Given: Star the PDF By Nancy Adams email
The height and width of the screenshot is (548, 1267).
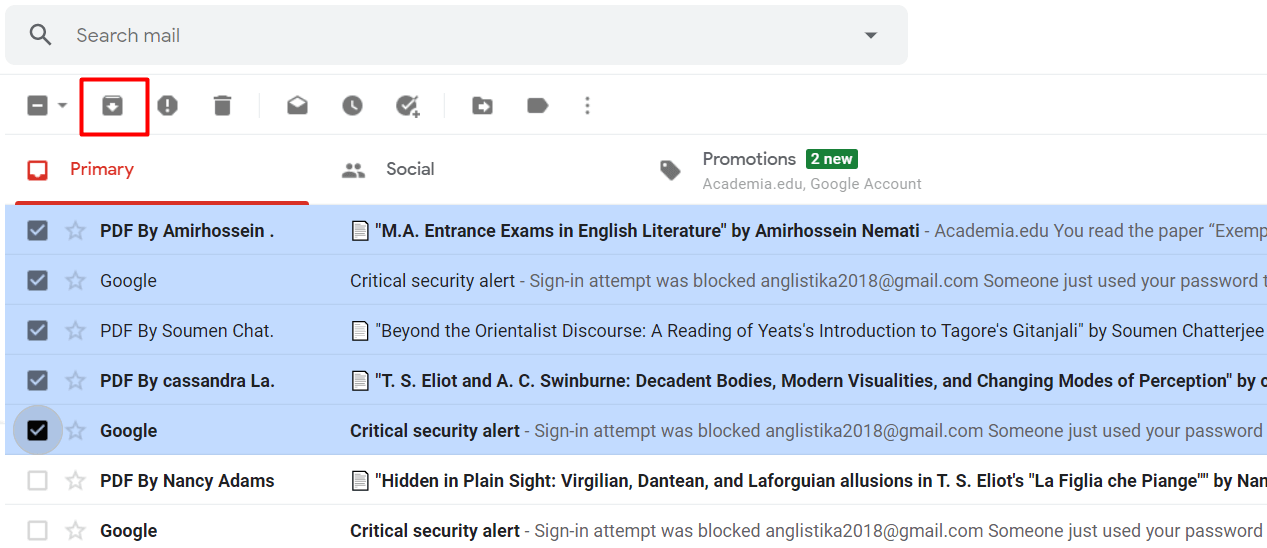Looking at the screenshot, I should point(75,481).
